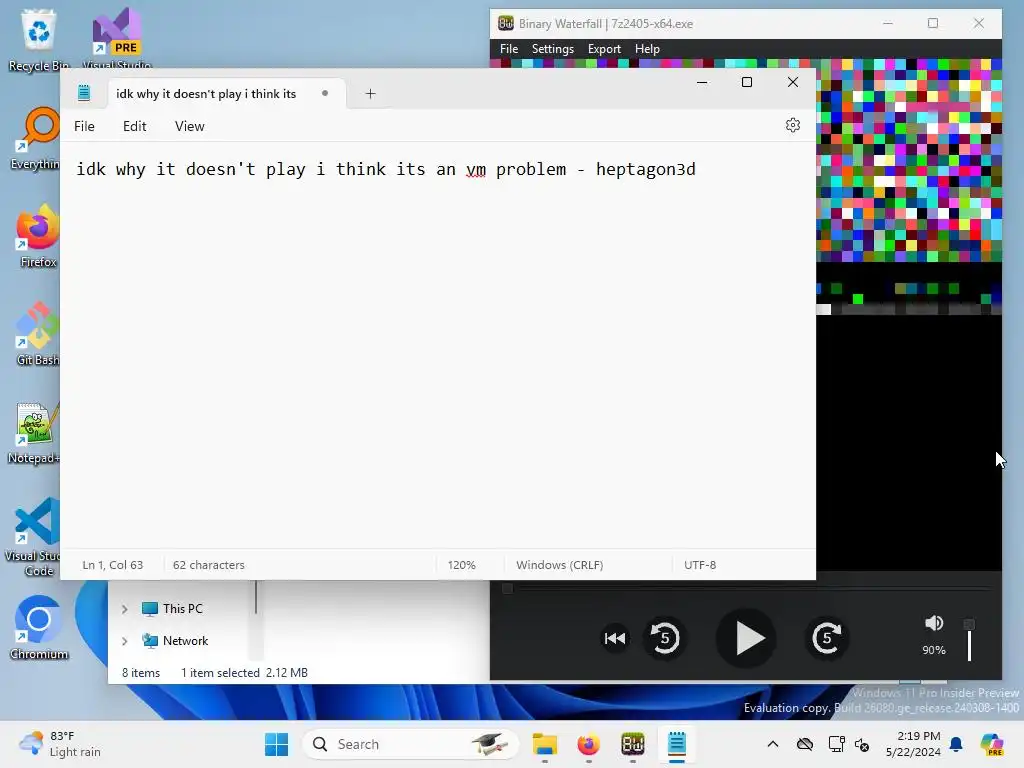The width and height of the screenshot is (1024, 768).
Task: Open Visual Studio Code desktop shortcut
Action: point(34,537)
